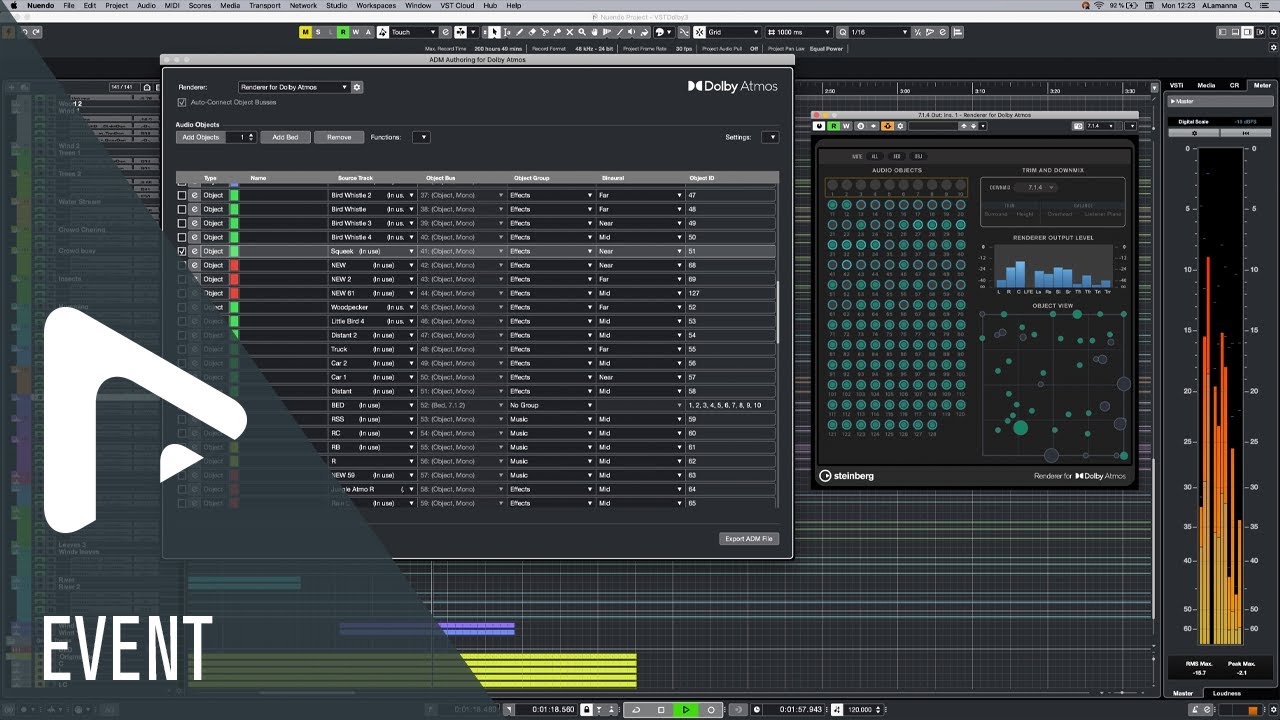Open the Nuendo application menu
The image size is (1280, 720).
[41, 5]
